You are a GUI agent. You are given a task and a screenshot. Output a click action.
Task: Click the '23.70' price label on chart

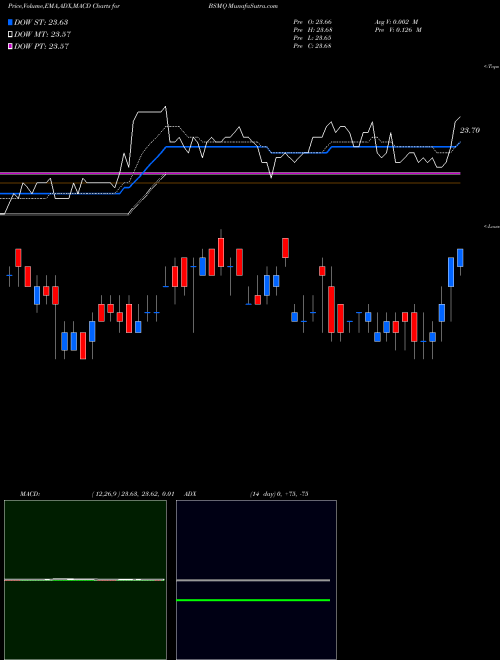(x=470, y=130)
